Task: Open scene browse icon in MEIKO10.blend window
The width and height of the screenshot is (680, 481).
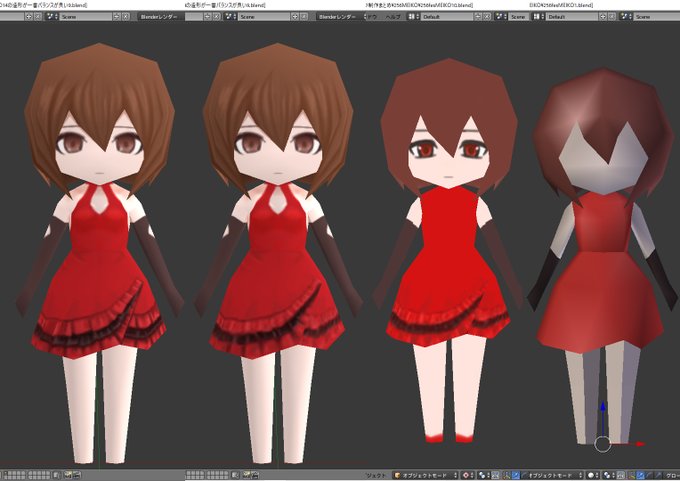Action: [500, 16]
